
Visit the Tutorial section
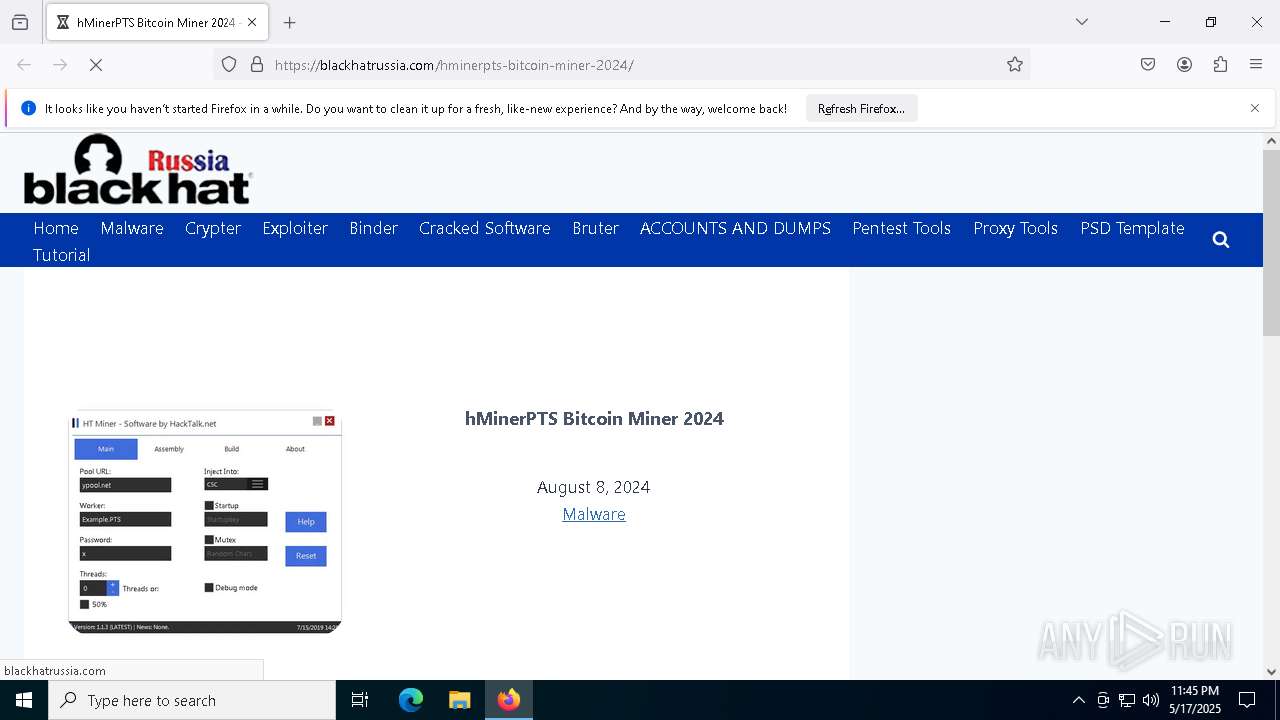(62, 255)
